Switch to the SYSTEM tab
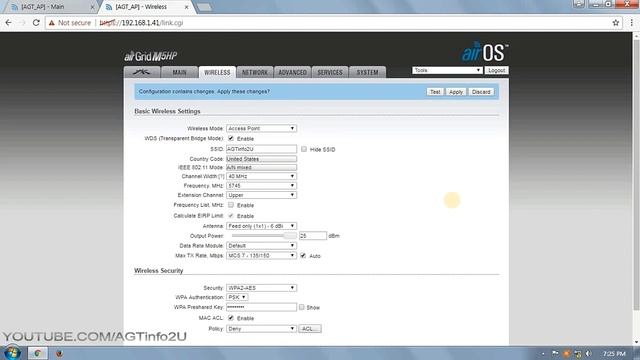The height and width of the screenshot is (360, 640). 367,72
